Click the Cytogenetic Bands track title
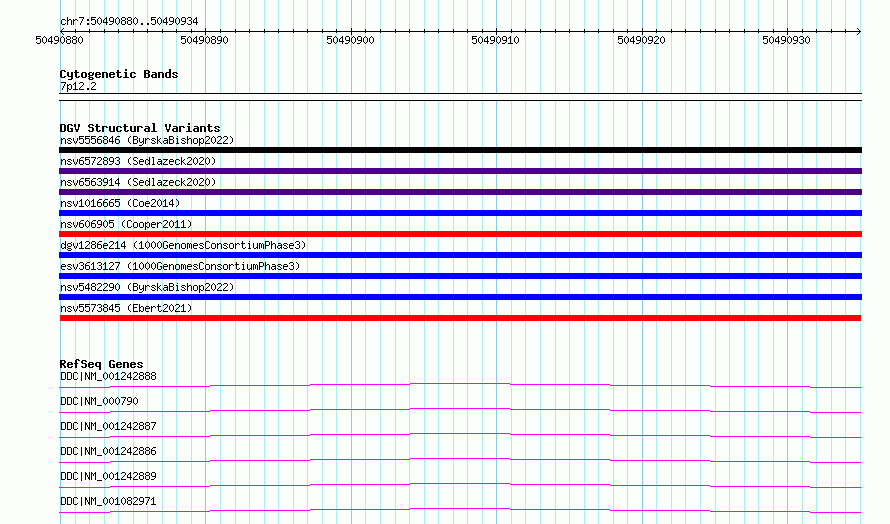 [119, 74]
